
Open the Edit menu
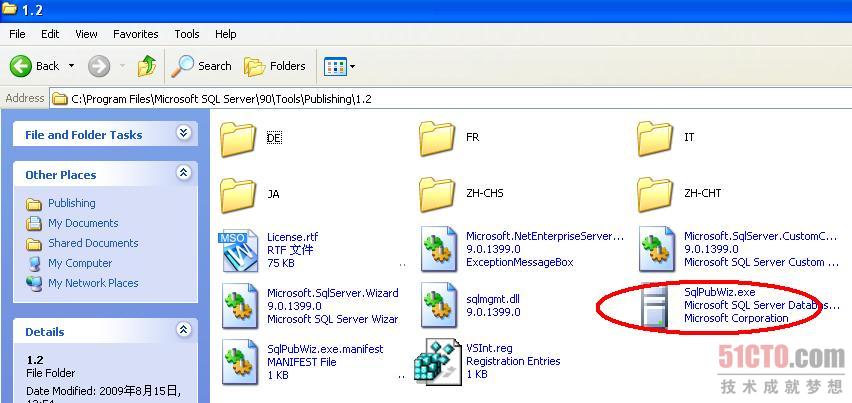click(50, 34)
